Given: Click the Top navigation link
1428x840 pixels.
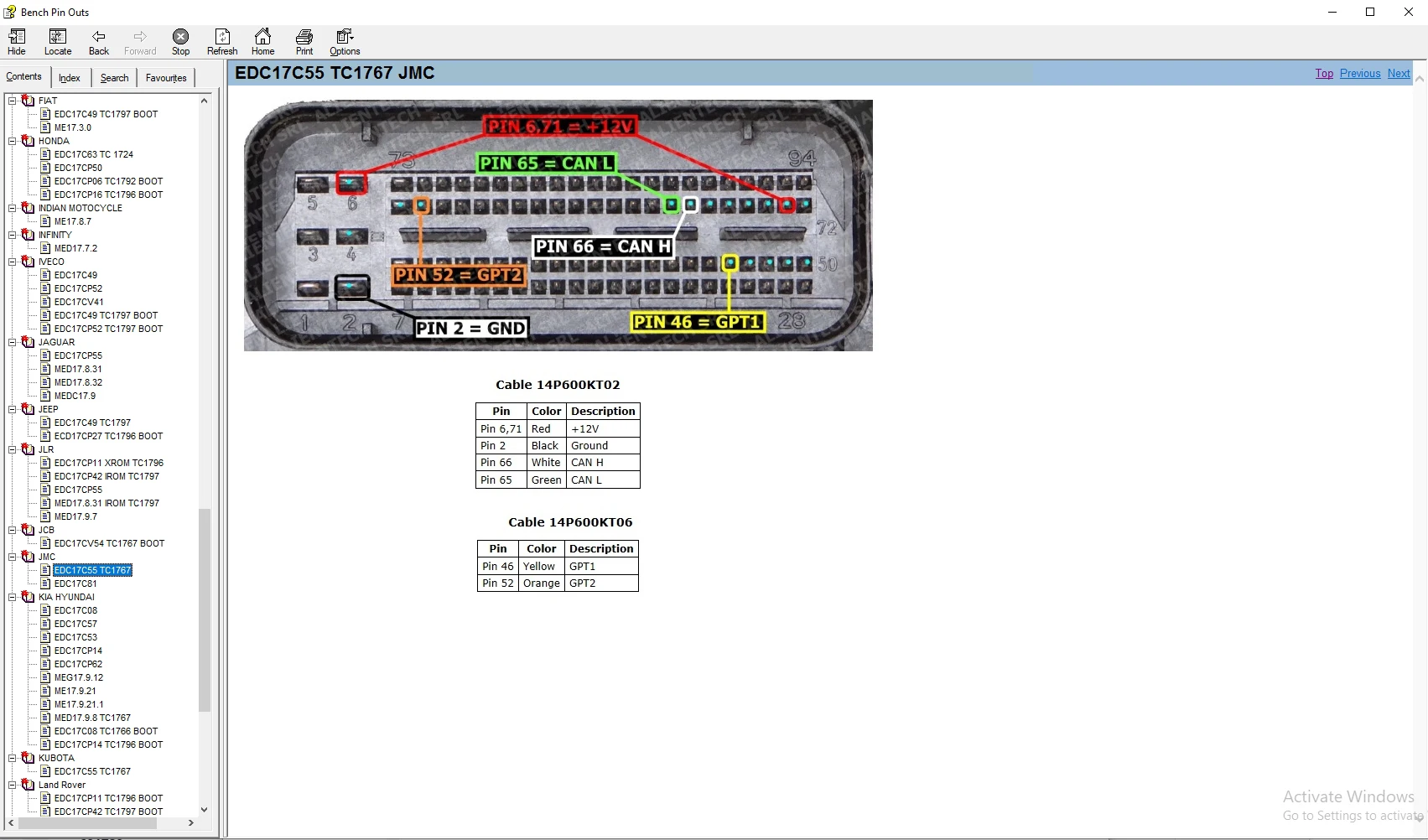Looking at the screenshot, I should point(1323,73).
